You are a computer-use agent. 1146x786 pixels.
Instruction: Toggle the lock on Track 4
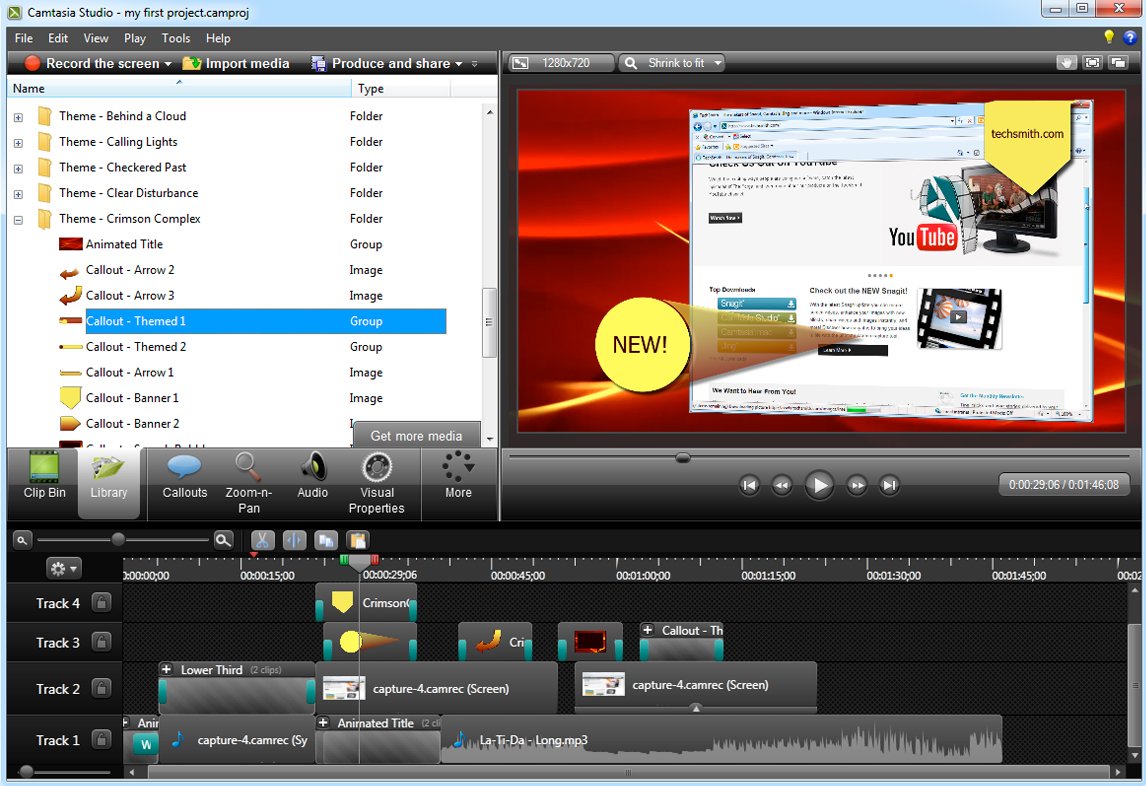click(101, 603)
